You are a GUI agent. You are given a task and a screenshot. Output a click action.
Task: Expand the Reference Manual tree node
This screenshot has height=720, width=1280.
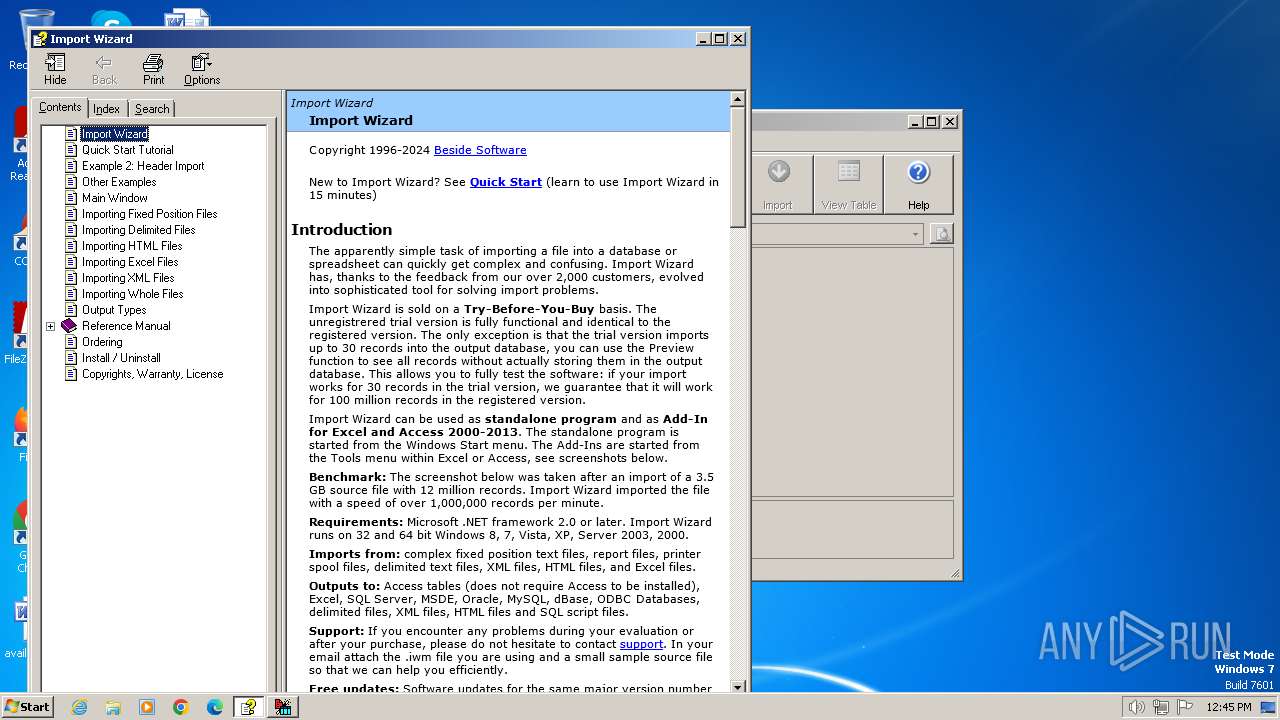point(50,326)
